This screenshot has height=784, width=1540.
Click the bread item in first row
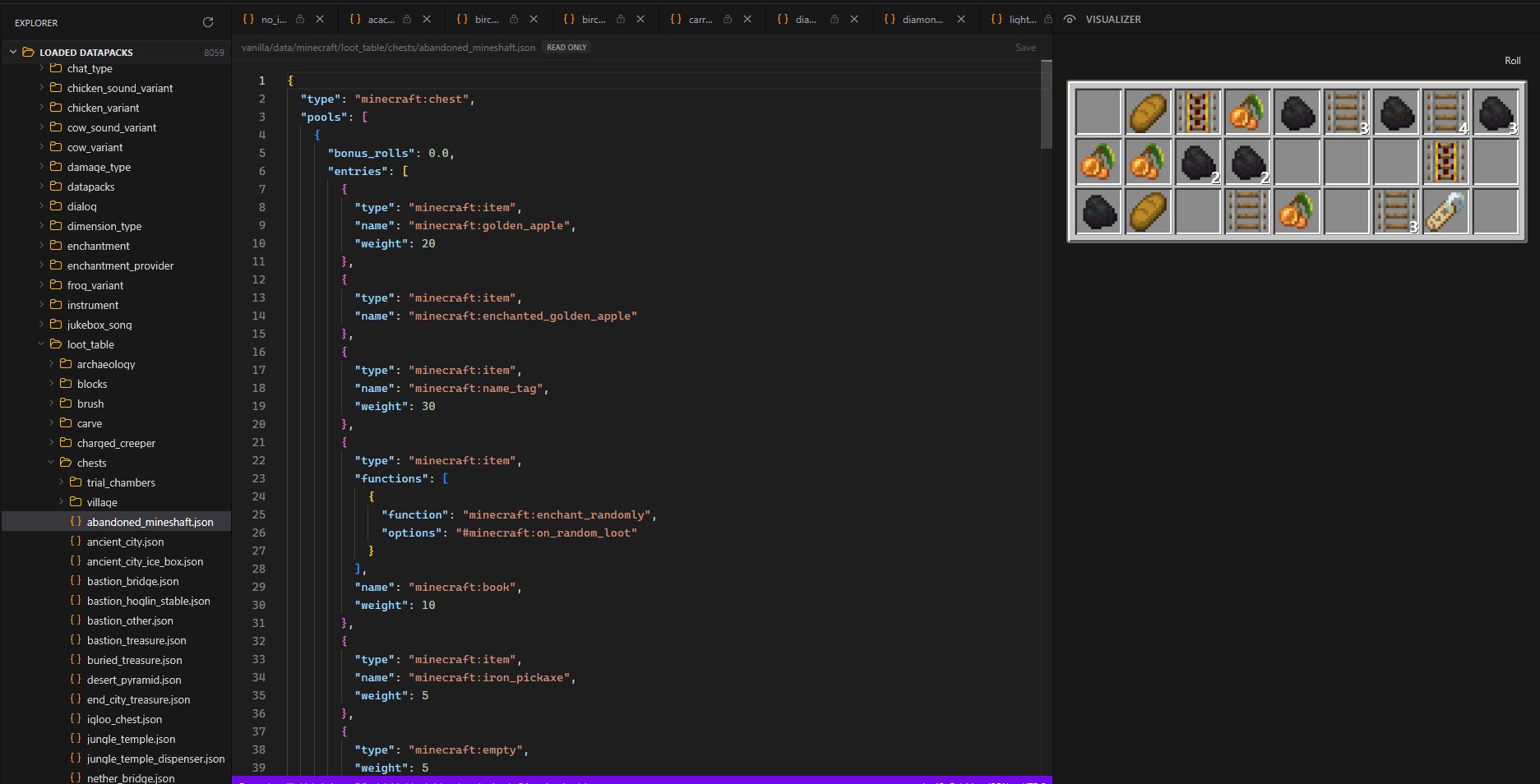pos(1148,112)
